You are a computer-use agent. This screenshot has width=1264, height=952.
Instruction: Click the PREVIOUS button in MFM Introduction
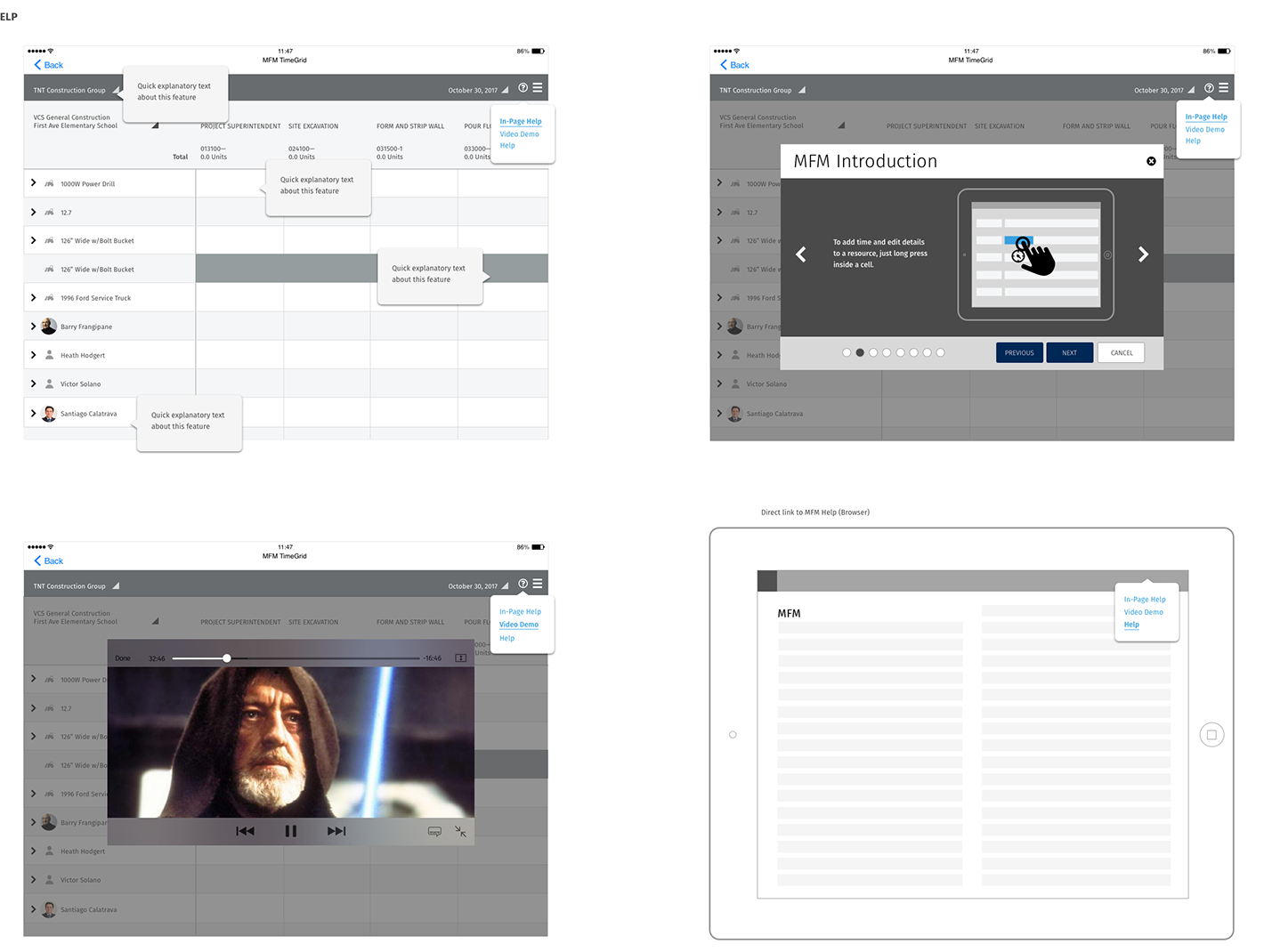click(1019, 352)
